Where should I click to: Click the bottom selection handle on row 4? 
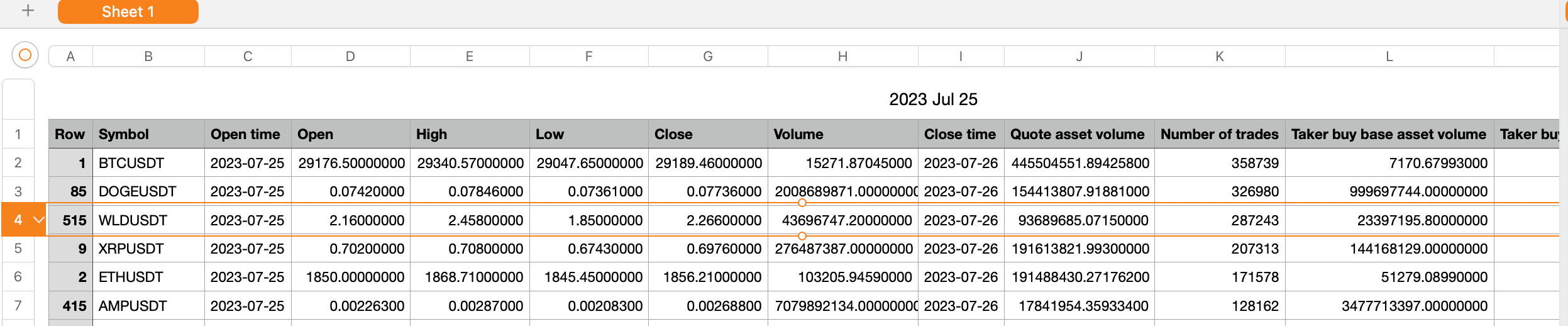(x=802, y=236)
